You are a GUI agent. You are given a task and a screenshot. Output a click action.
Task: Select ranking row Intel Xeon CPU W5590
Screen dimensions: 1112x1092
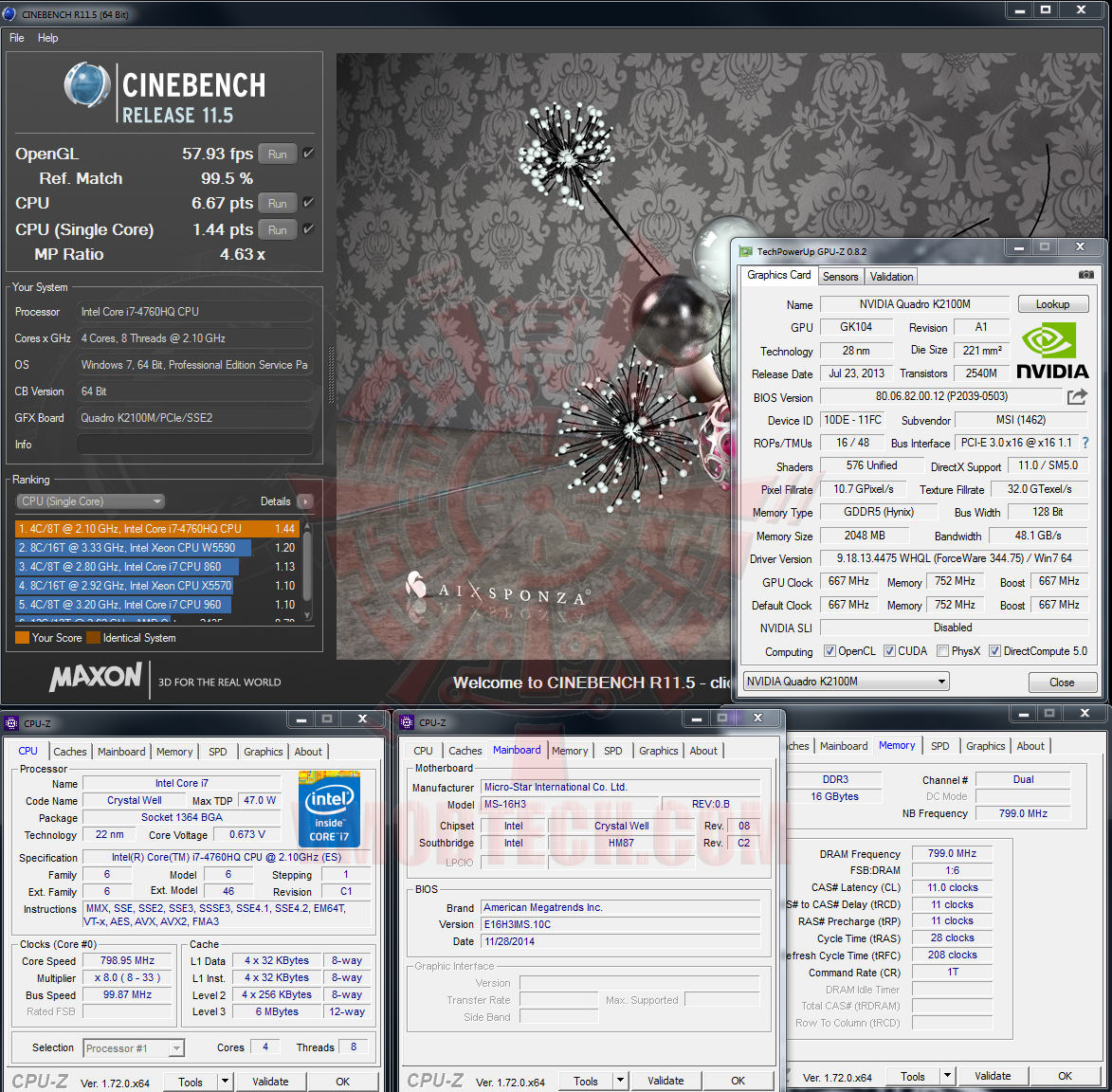(x=156, y=547)
